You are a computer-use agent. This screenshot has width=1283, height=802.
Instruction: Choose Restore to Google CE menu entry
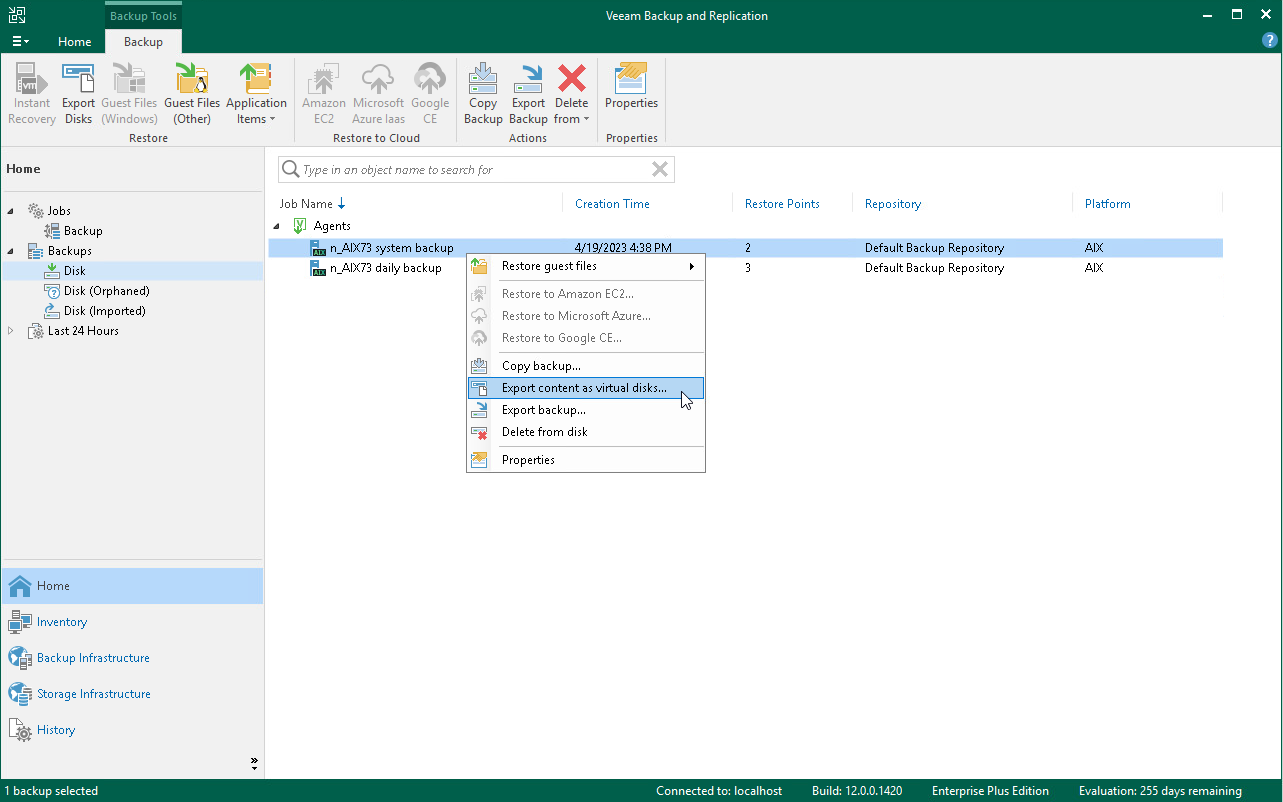click(586, 338)
